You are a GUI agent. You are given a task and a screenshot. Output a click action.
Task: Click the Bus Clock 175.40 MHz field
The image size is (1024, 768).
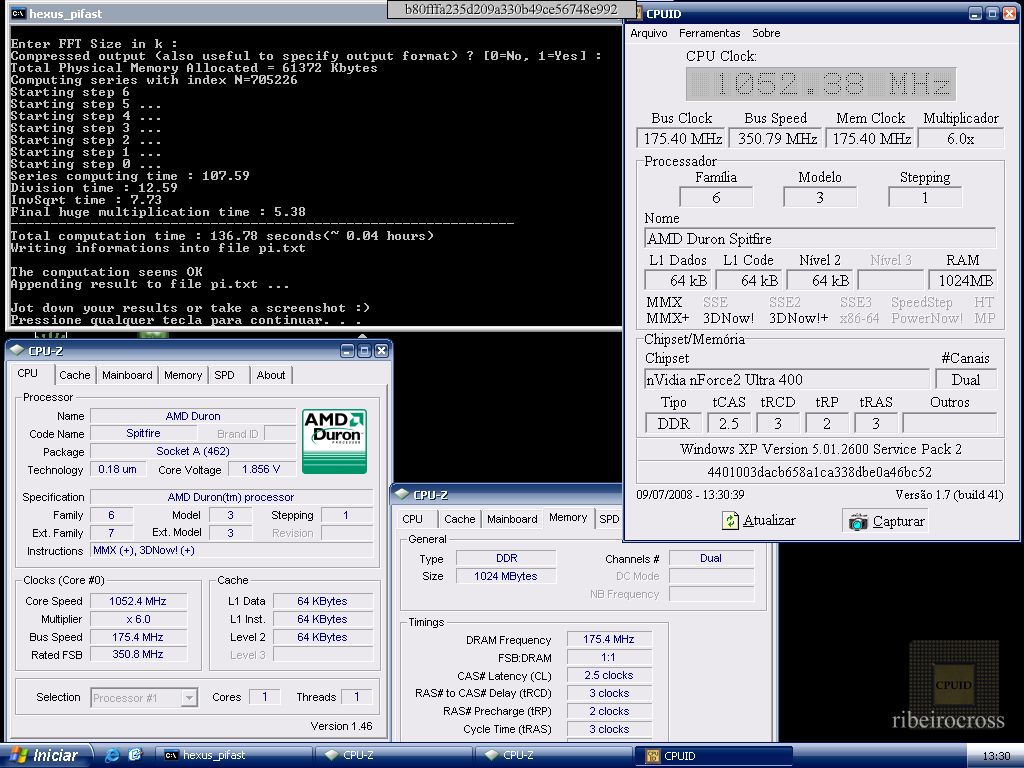(x=681, y=138)
